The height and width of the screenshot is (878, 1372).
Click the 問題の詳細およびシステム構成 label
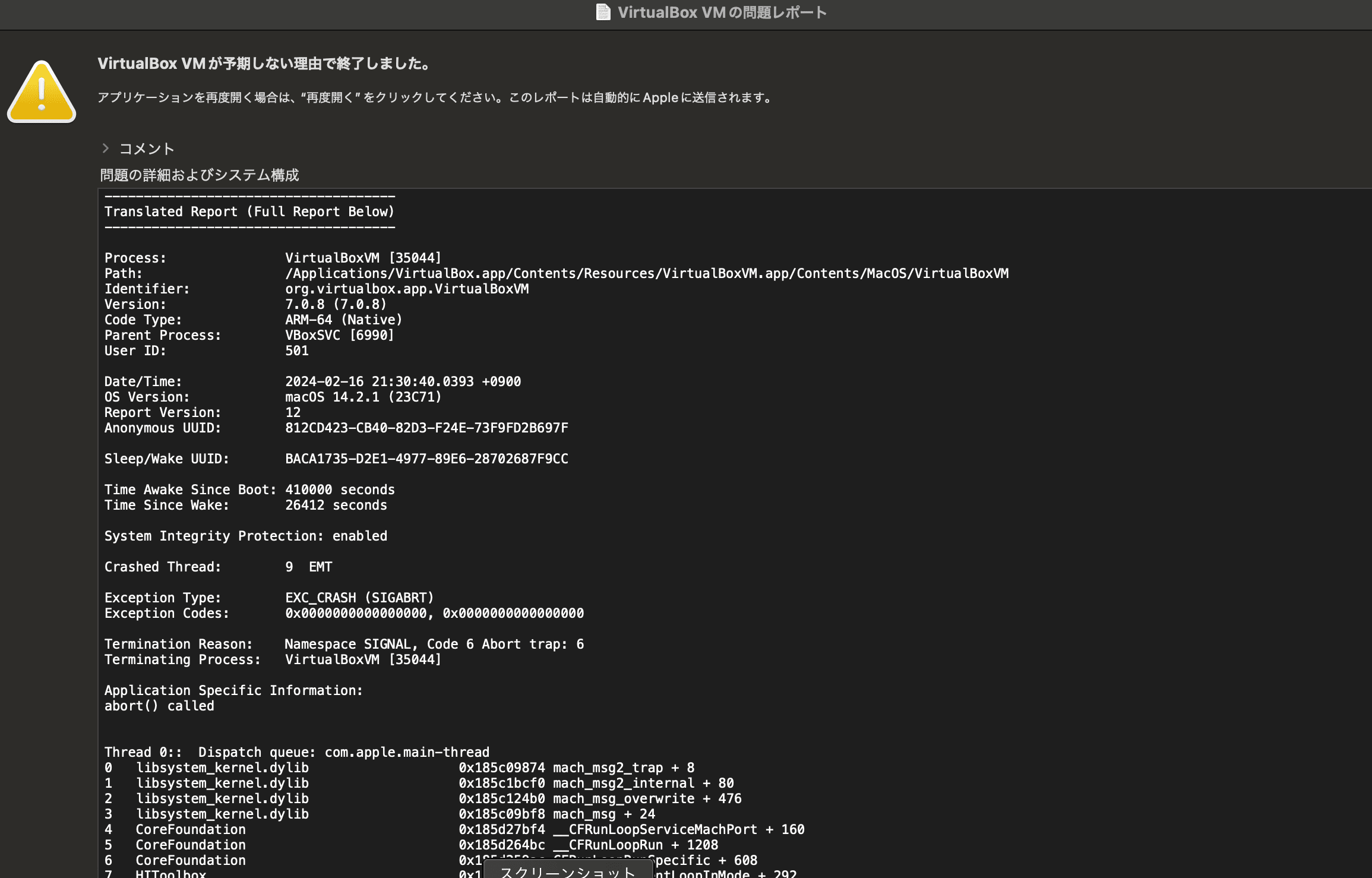[200, 175]
